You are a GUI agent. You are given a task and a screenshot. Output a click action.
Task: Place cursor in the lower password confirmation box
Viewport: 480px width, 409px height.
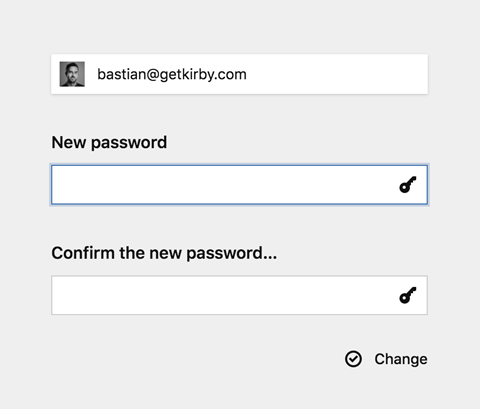[x=239, y=295]
